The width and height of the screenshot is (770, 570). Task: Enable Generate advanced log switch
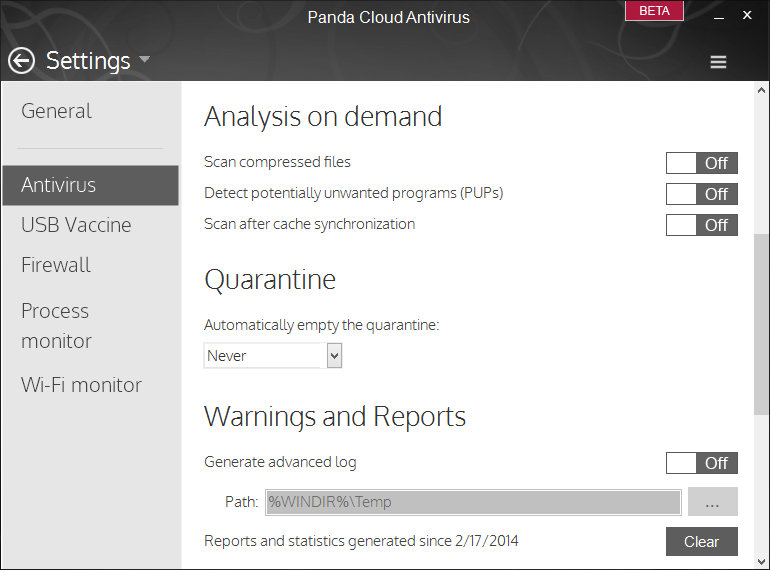(701, 463)
